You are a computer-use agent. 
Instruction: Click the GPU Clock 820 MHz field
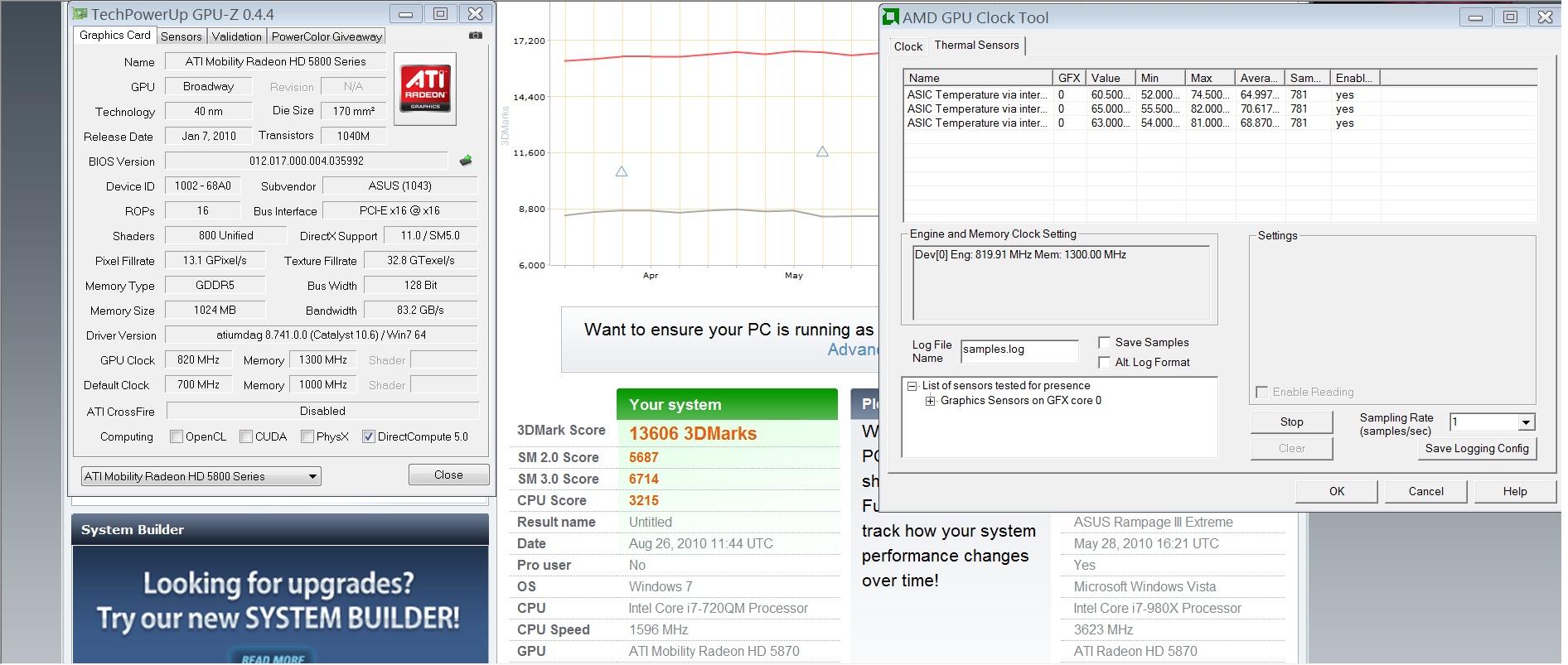(x=199, y=360)
